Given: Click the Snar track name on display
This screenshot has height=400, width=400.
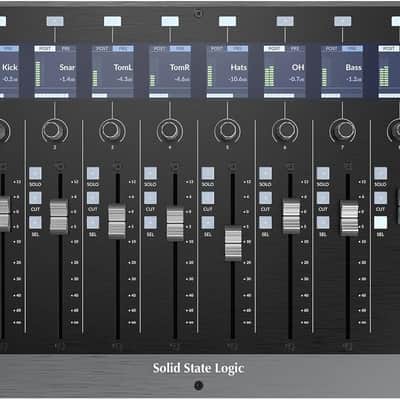Looking at the screenshot, I should point(67,67).
